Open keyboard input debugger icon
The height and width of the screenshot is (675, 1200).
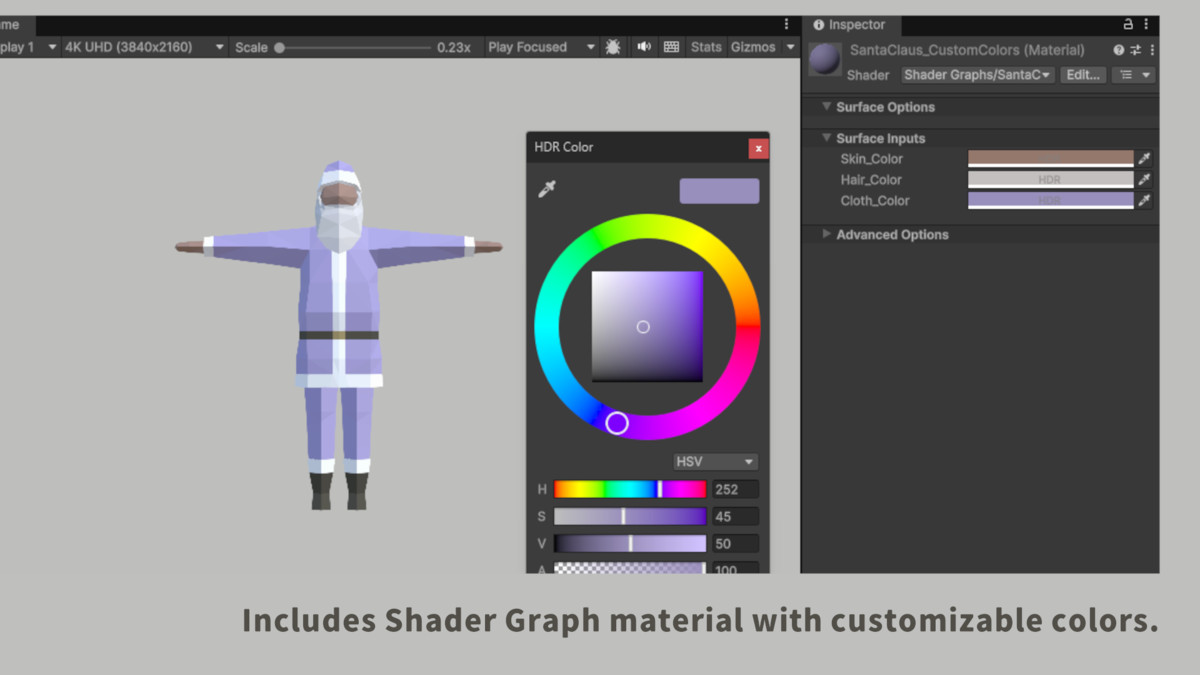click(670, 46)
